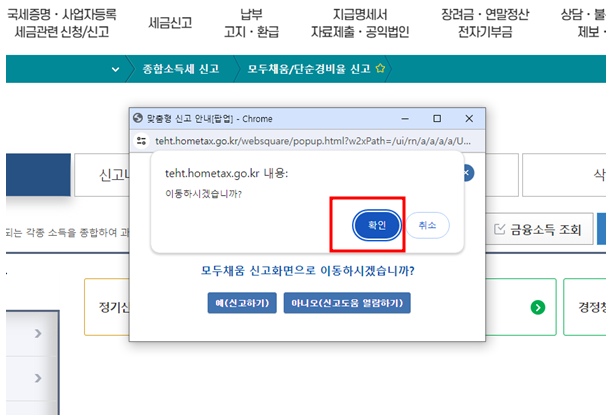Select 모두채움/단순경비율 신고 breadcrumb

coord(309,69)
